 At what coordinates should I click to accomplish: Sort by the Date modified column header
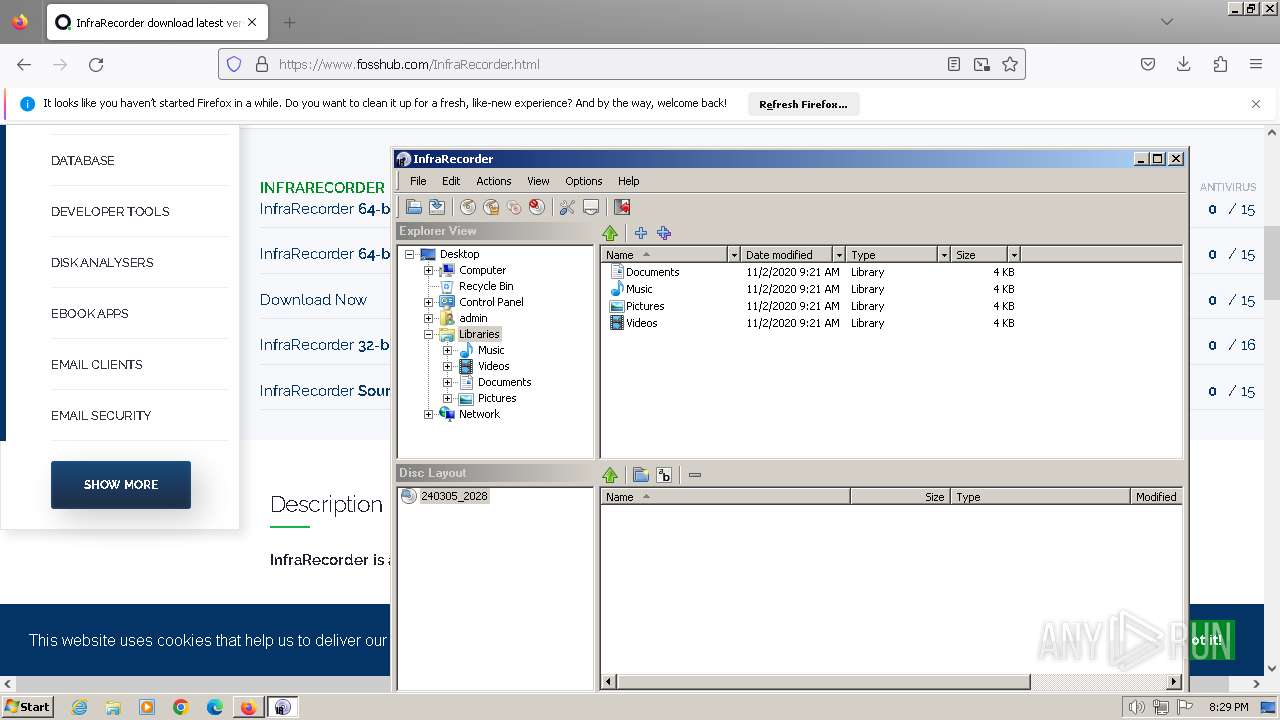pos(787,255)
